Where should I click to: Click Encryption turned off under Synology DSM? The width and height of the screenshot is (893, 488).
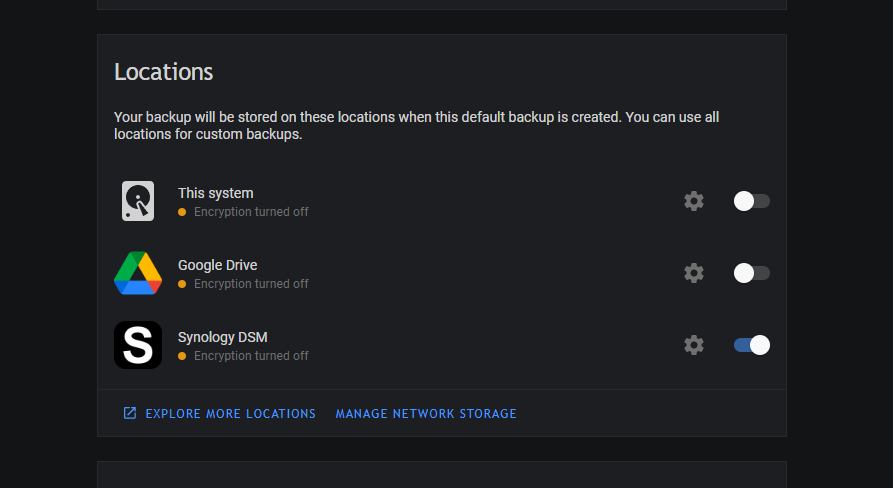pos(251,356)
